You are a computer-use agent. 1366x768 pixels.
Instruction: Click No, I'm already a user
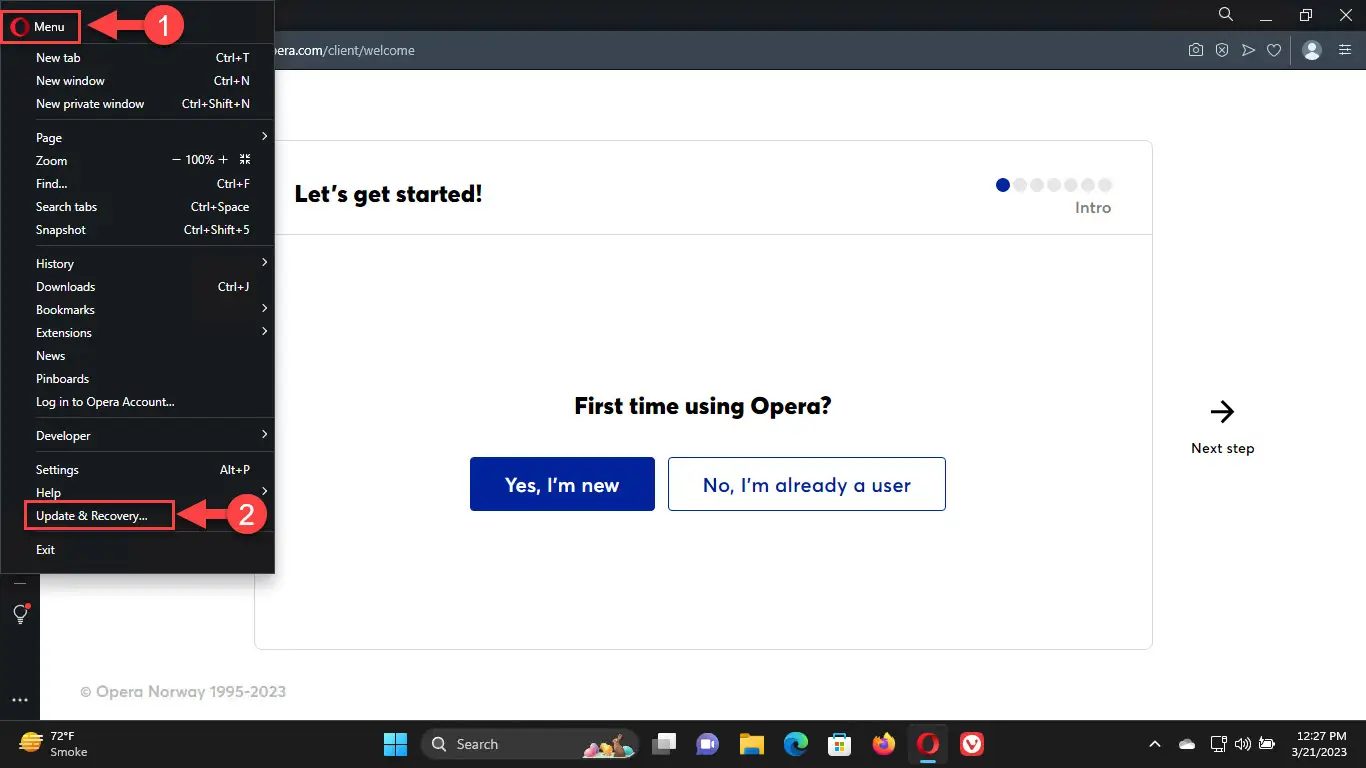click(806, 484)
